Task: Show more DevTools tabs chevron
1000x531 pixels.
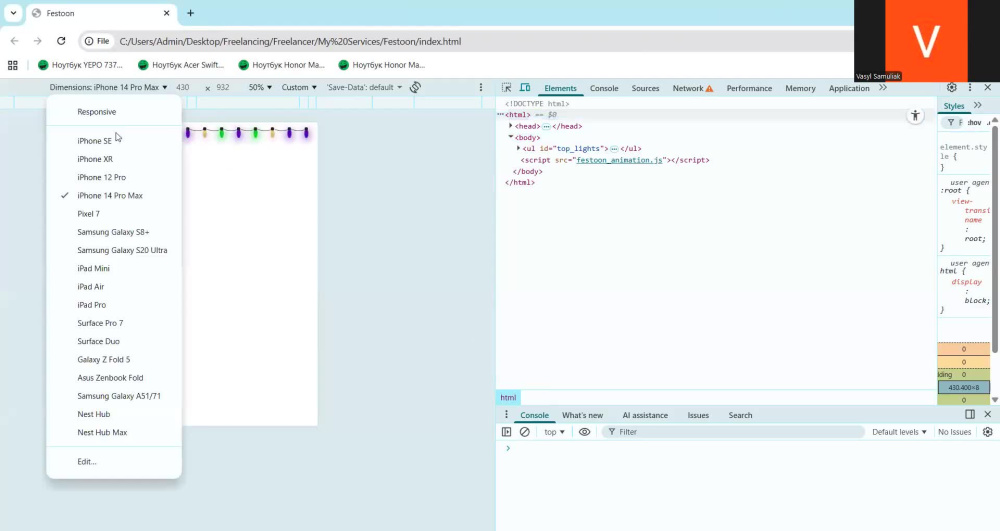Action: coord(883,88)
